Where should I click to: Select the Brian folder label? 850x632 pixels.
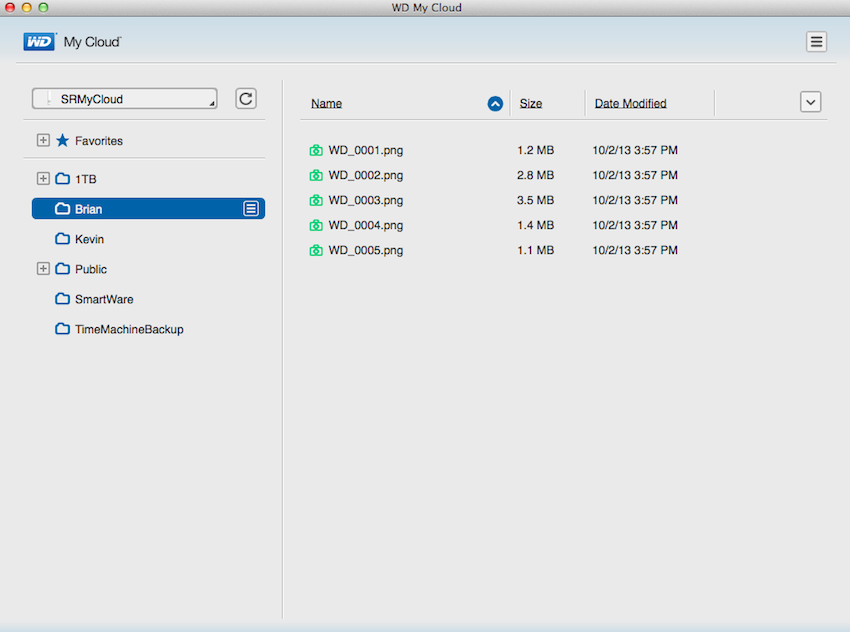(88, 209)
